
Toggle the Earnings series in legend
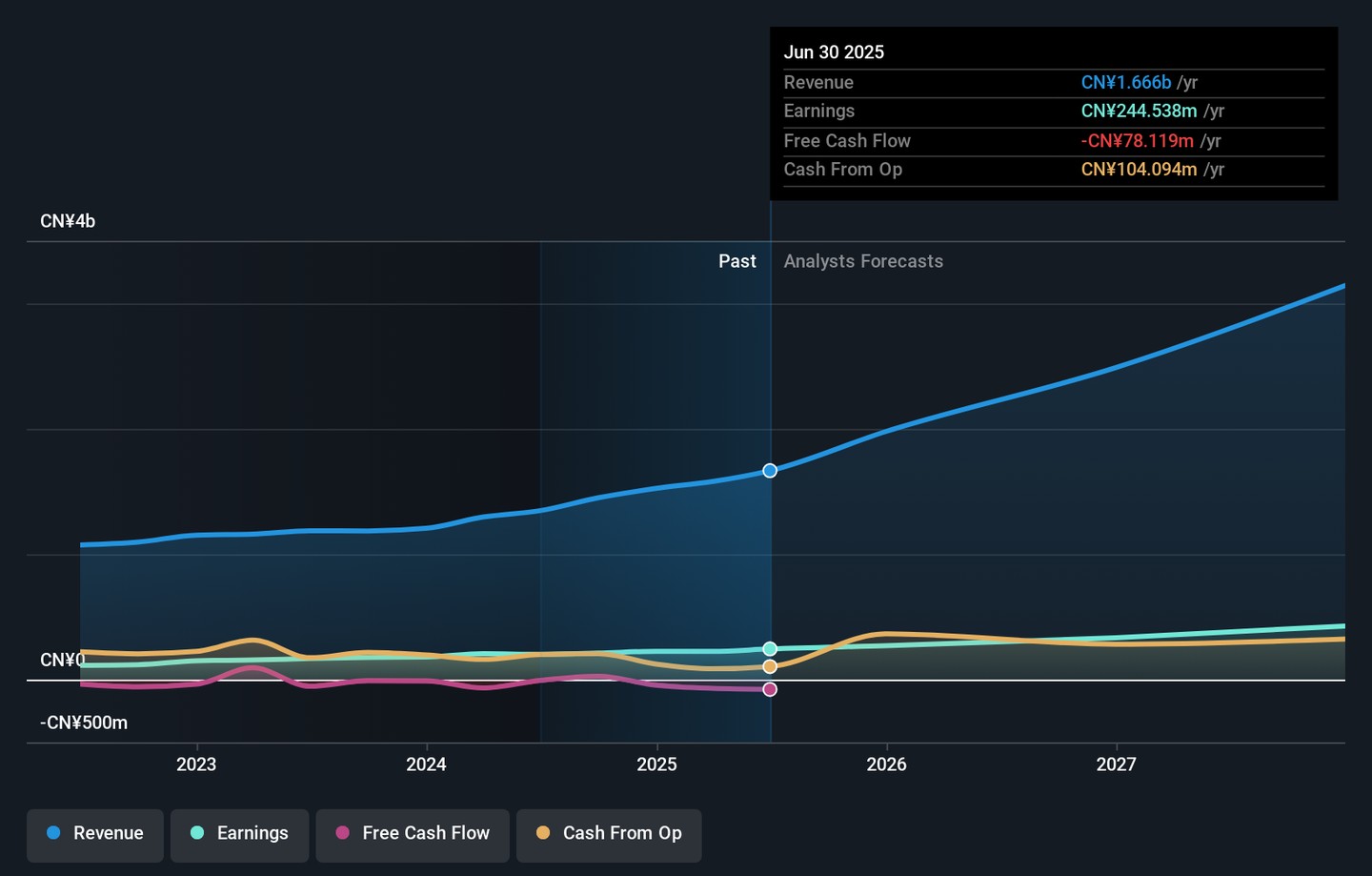(239, 833)
